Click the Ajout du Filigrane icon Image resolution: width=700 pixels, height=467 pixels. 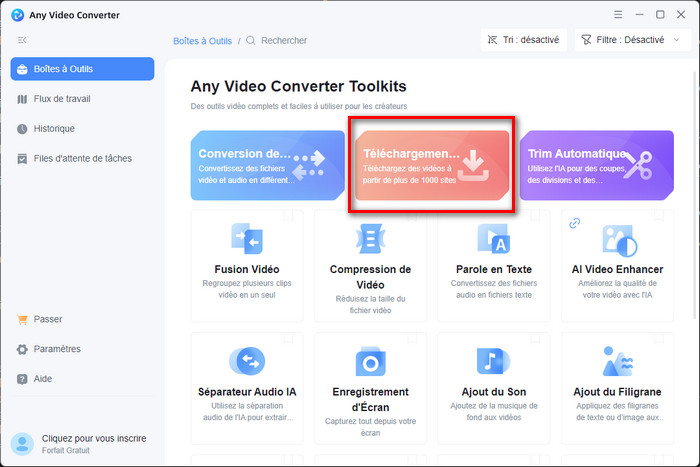tap(618, 361)
